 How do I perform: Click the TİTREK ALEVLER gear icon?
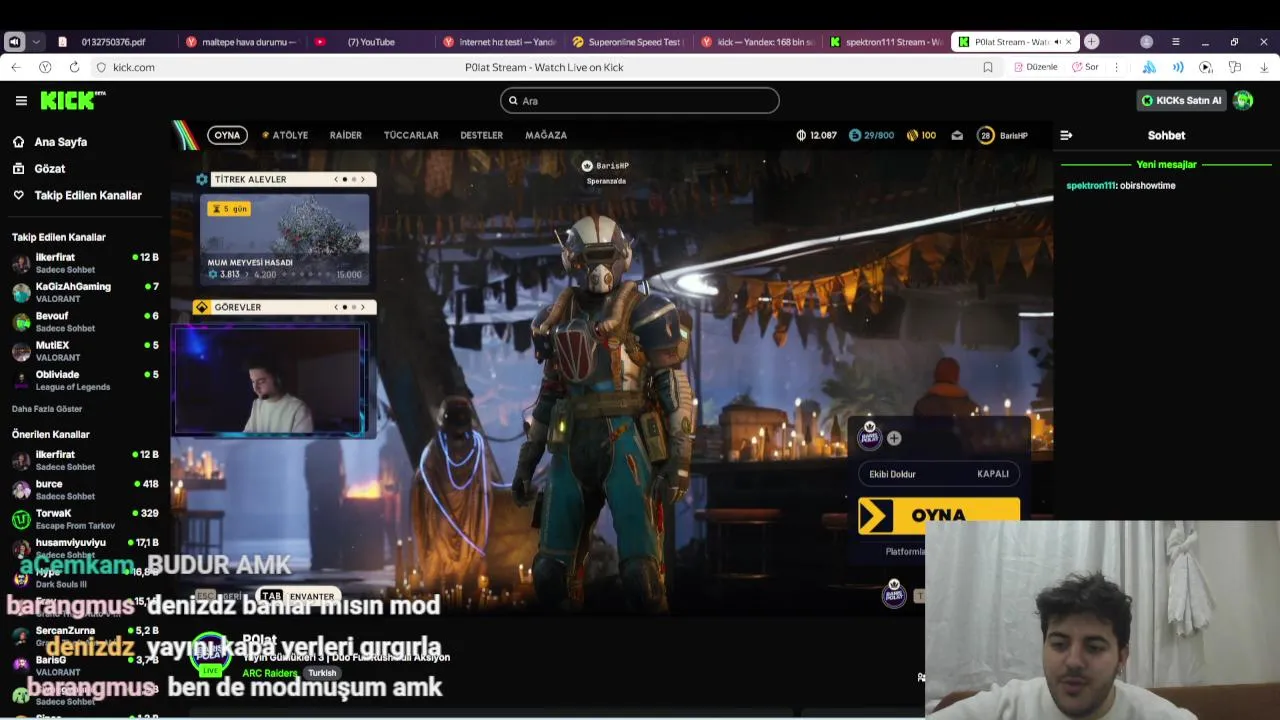point(202,179)
